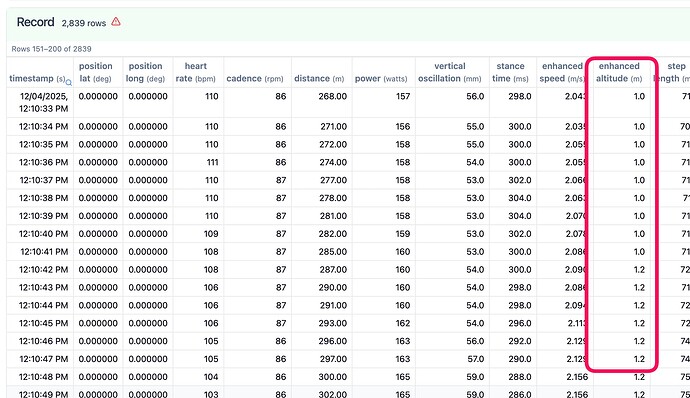Click the distance (m) column header
Viewport: 690px width, 398px height.
pos(319,78)
